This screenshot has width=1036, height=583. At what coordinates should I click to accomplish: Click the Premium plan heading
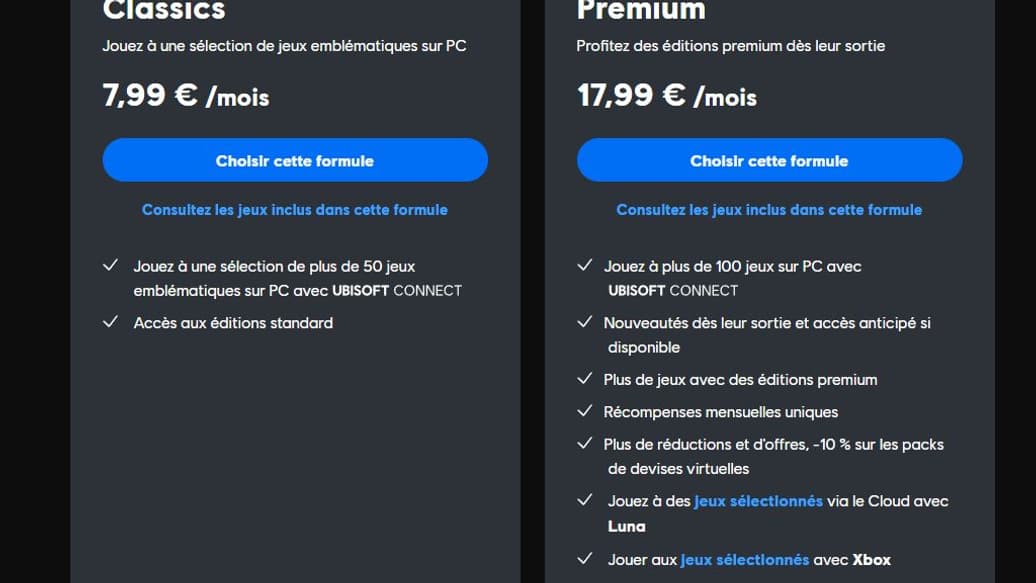point(641,10)
